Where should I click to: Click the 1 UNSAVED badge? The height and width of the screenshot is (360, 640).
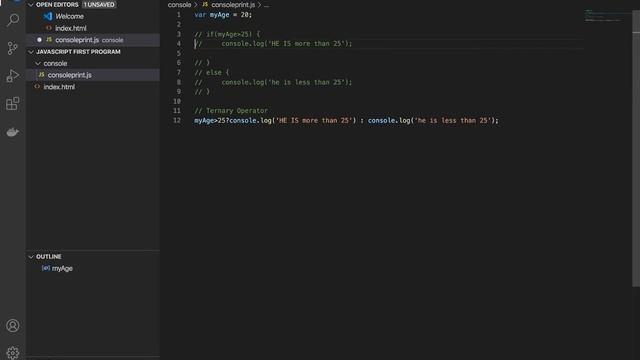[99, 4]
